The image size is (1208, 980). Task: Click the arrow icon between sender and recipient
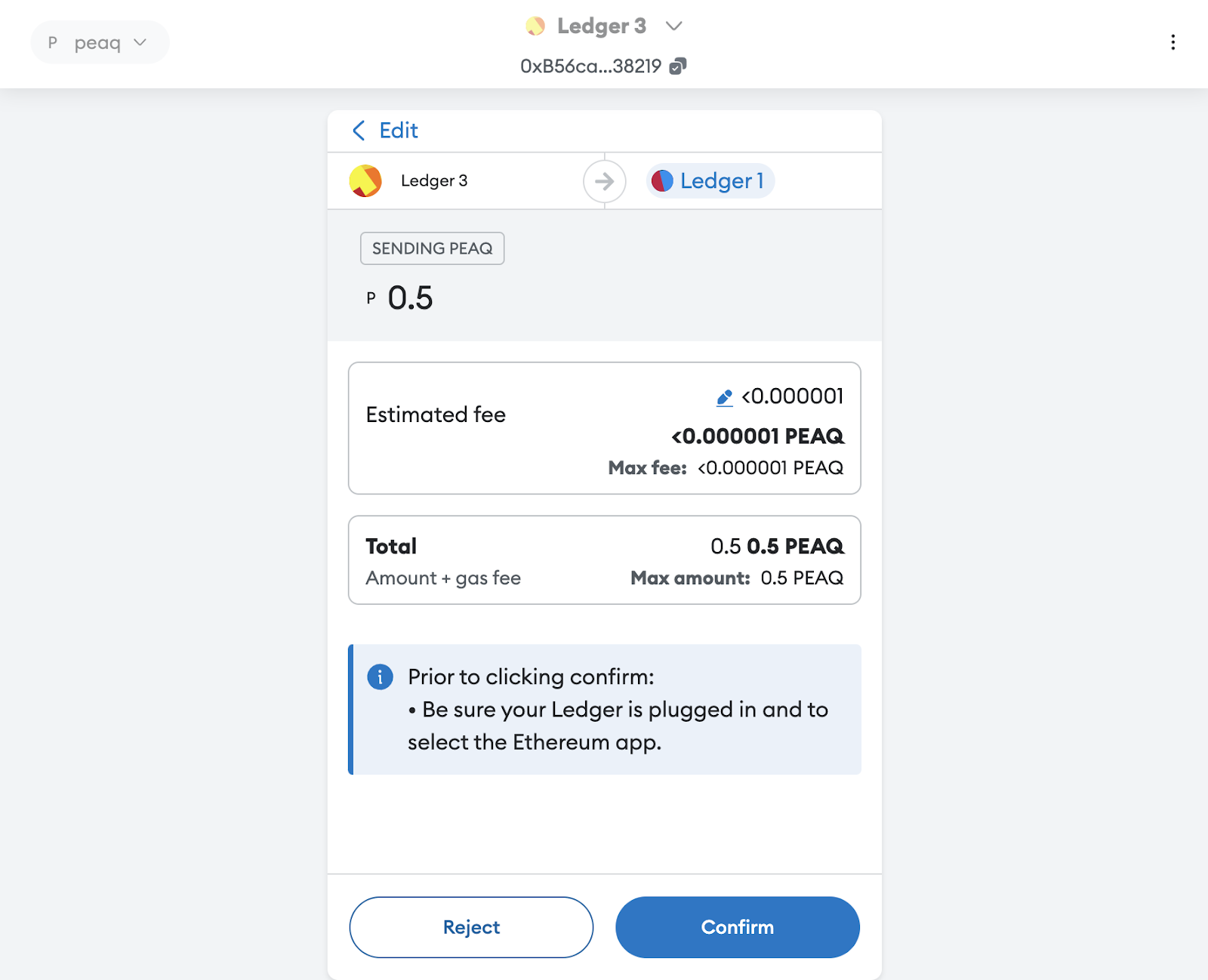pos(604,180)
